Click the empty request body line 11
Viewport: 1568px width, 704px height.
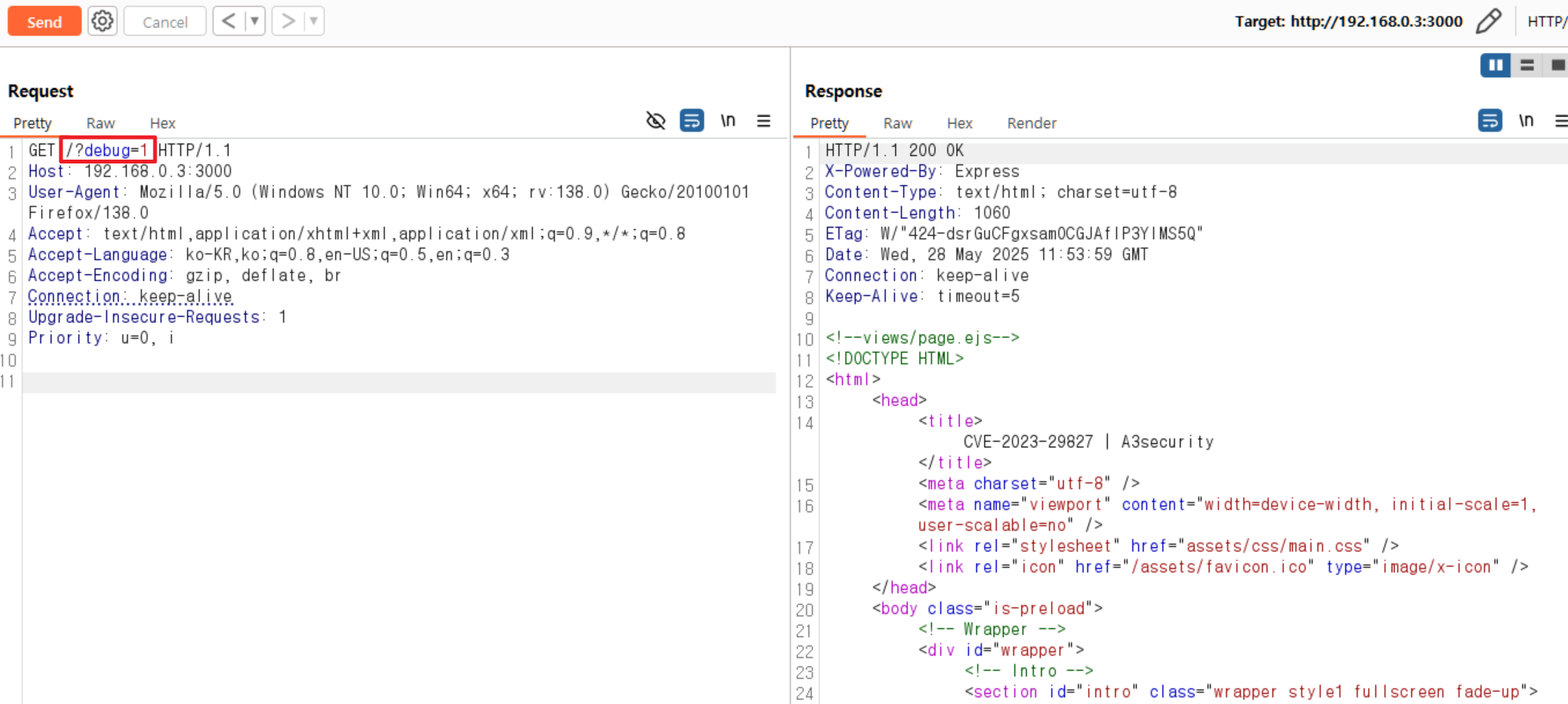coord(399,382)
